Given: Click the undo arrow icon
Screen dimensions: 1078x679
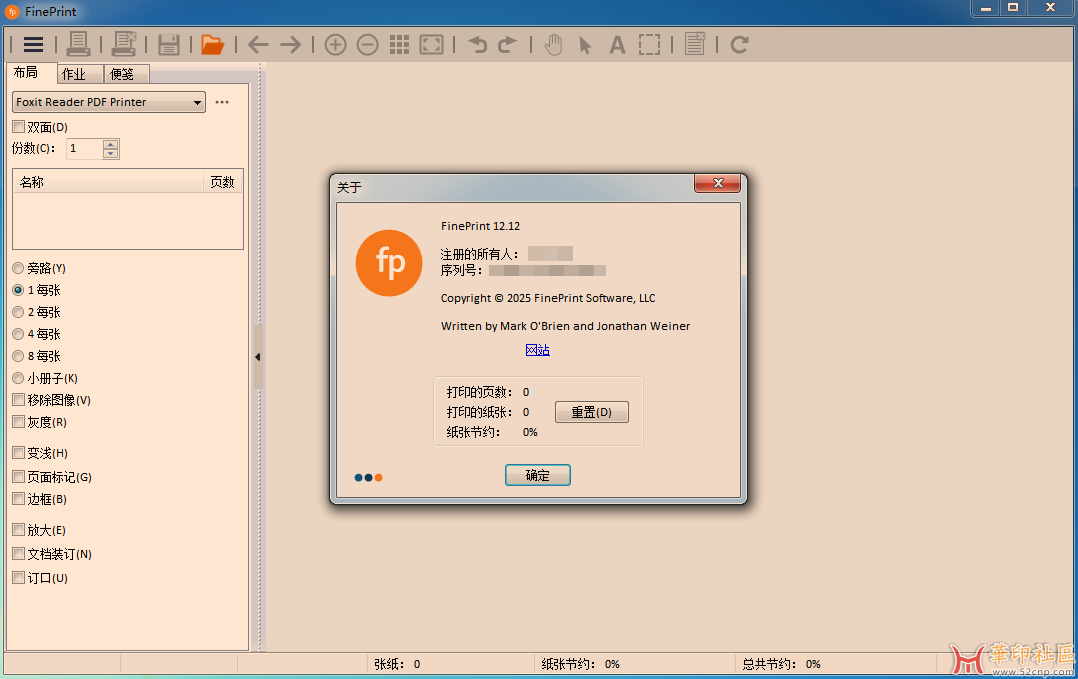Looking at the screenshot, I should point(478,45).
